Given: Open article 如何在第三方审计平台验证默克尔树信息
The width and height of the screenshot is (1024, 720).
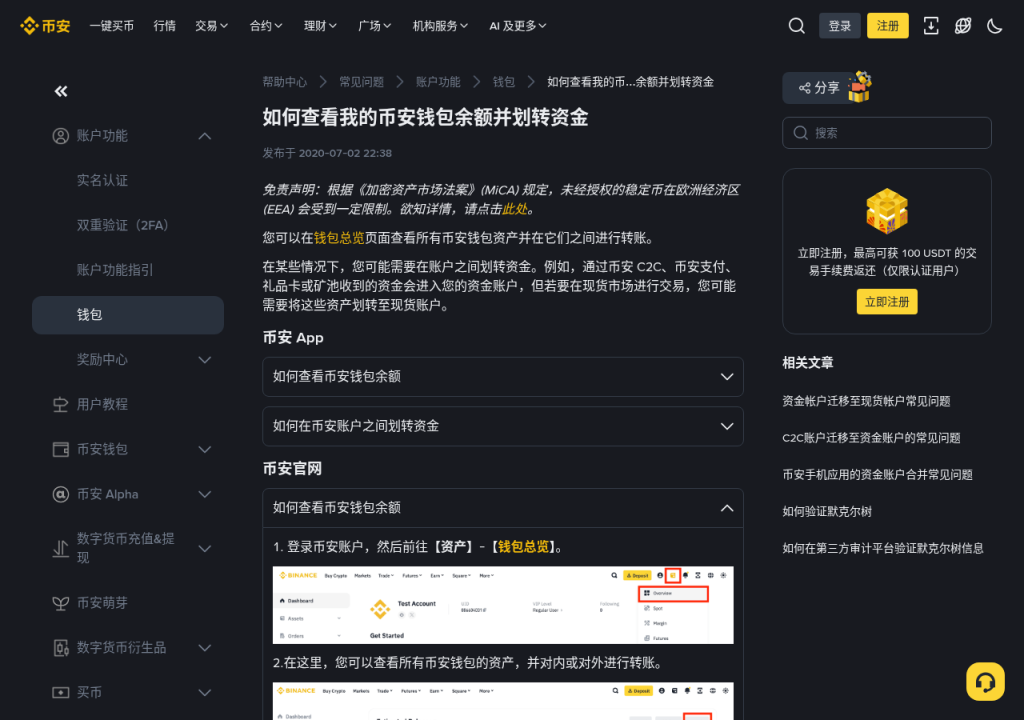Looking at the screenshot, I should tap(883, 548).
